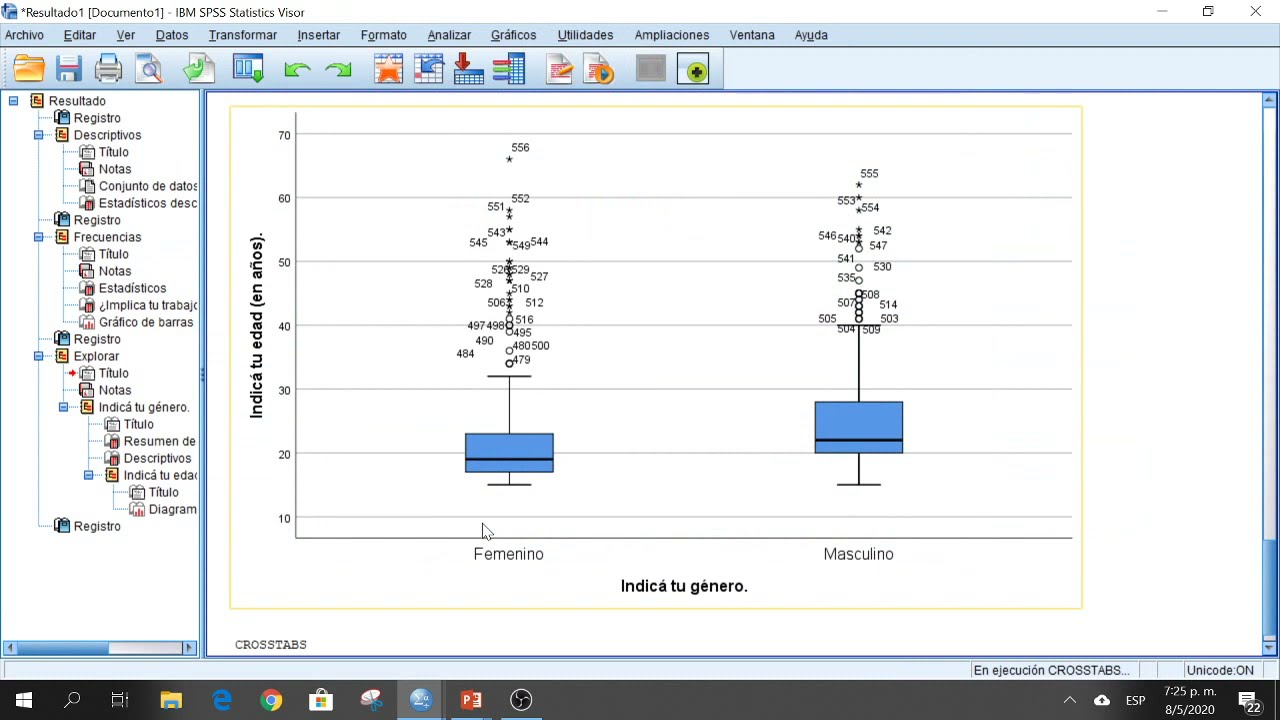The width and height of the screenshot is (1280, 720).
Task: Open PowerPoint from taskbar
Action: point(471,700)
